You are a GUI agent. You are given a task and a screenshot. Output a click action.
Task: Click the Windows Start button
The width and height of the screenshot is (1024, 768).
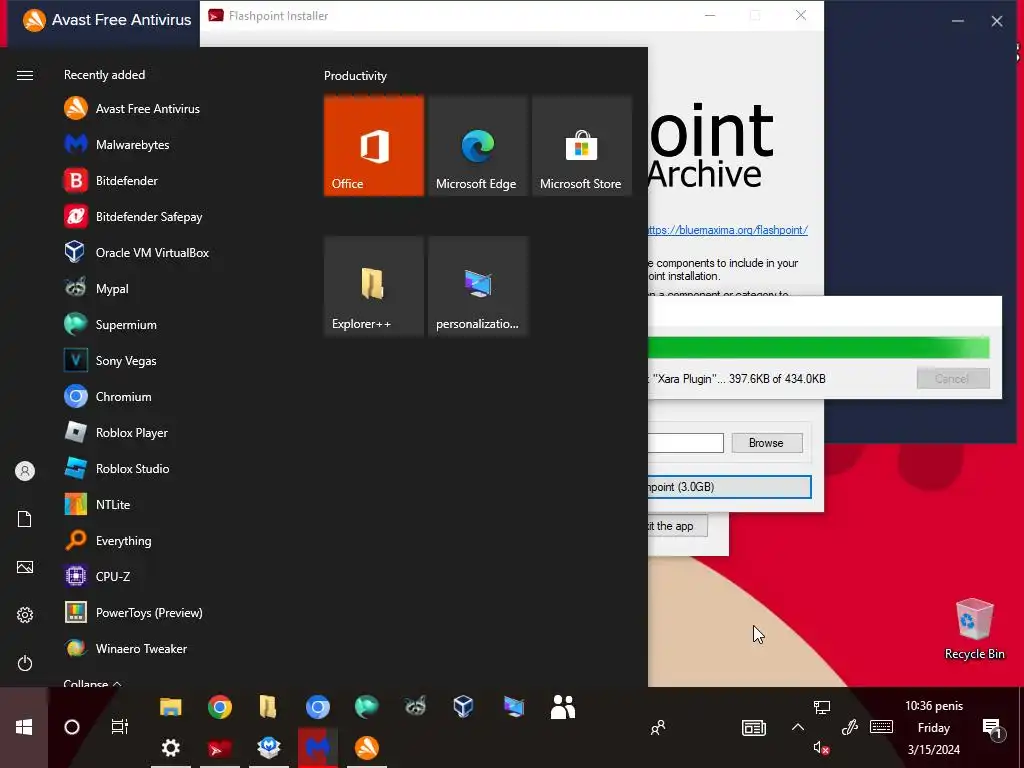tap(24, 727)
